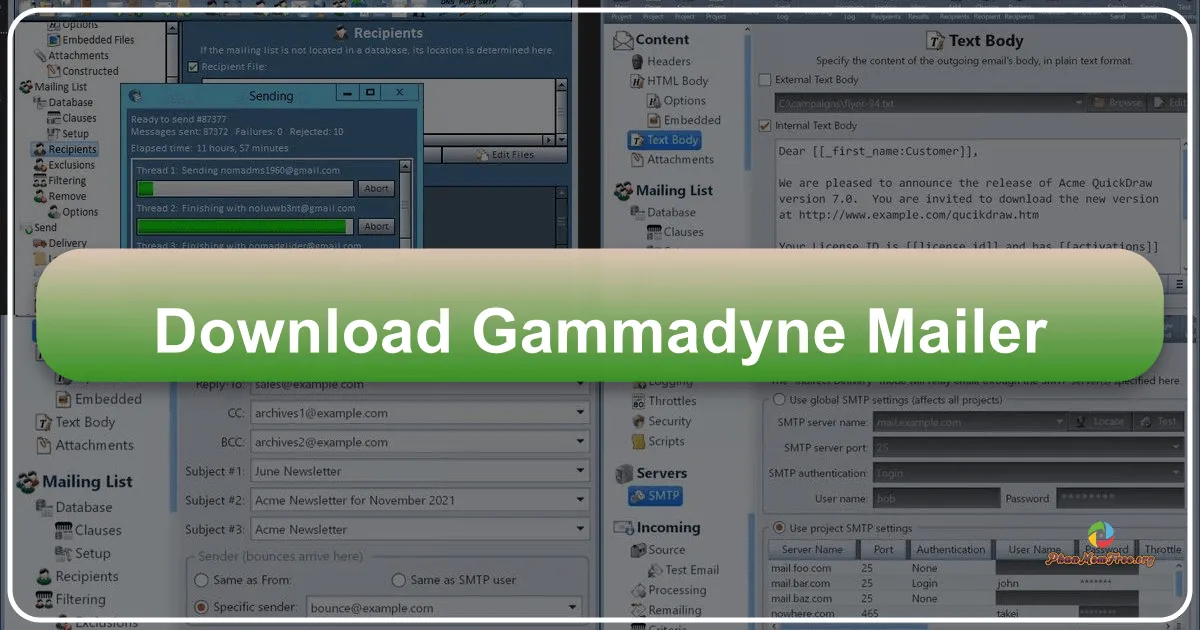Open the CC address dropdown
1200x630 pixels.
pyautogui.click(x=580, y=412)
